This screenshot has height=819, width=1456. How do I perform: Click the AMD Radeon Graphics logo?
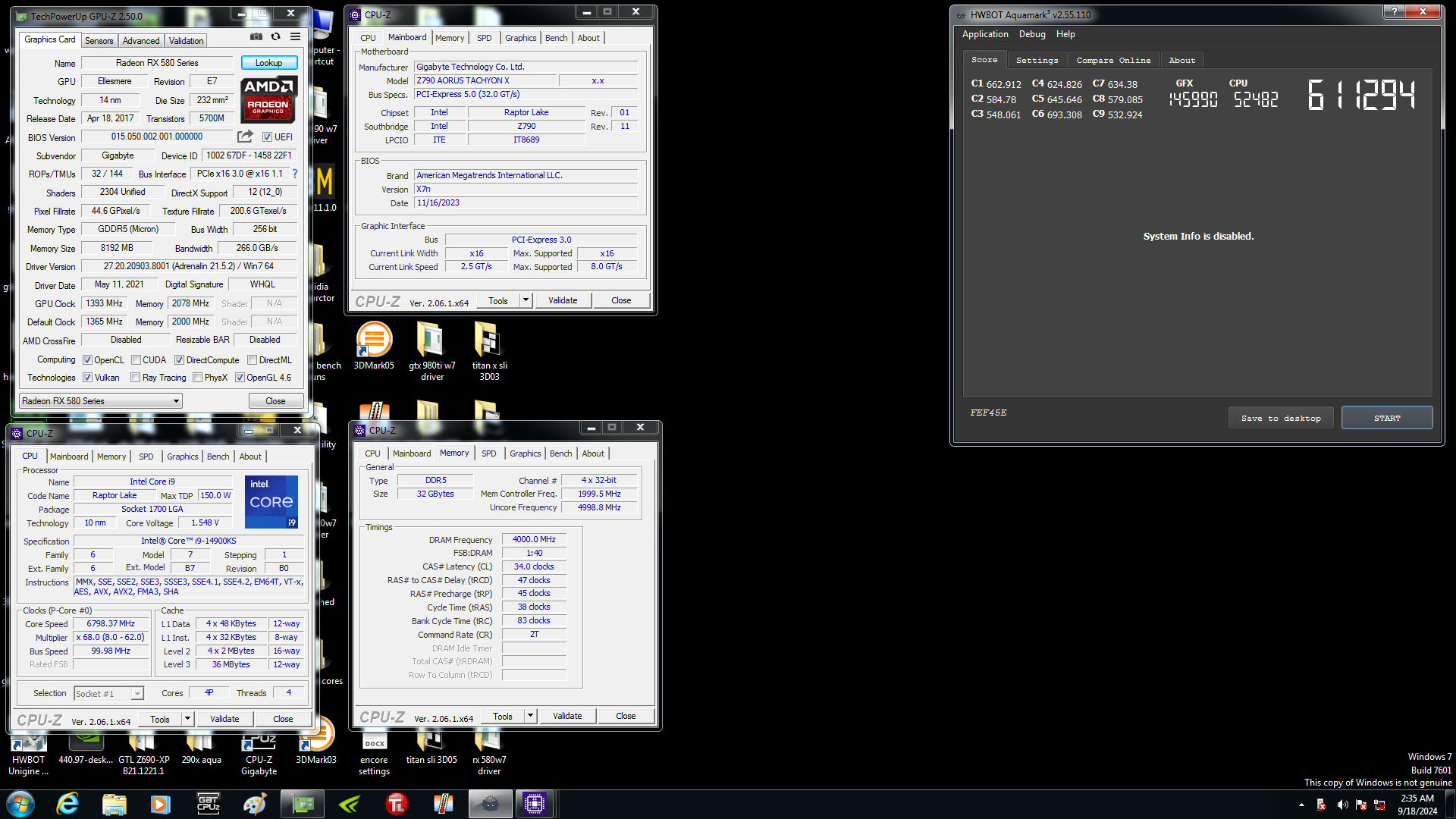[268, 99]
